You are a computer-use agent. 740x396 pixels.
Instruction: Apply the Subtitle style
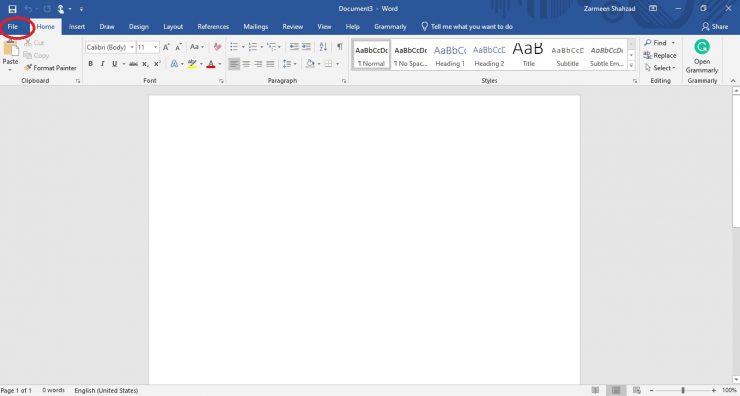click(x=567, y=55)
